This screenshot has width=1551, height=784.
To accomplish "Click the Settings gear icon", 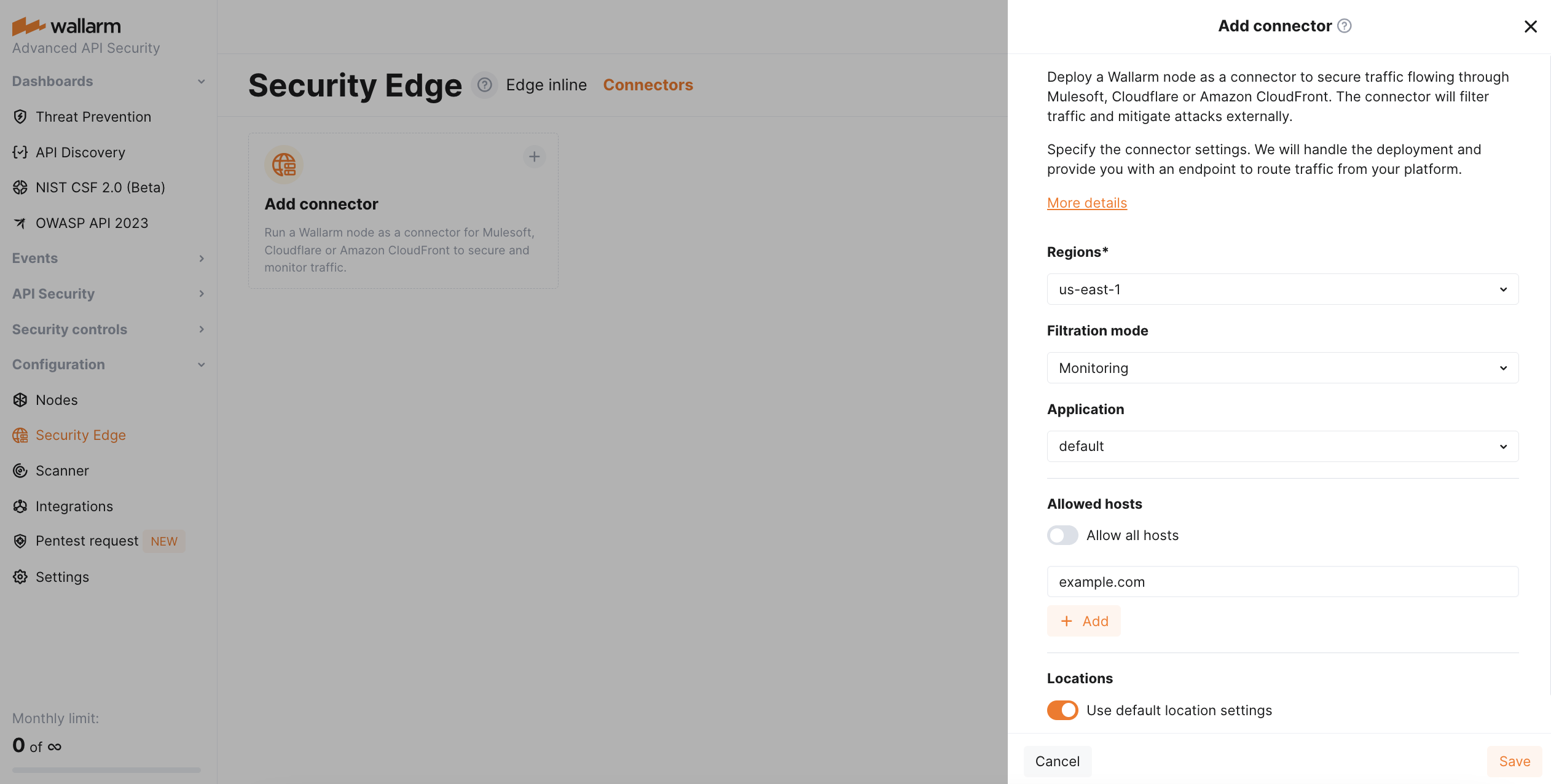I will tap(20, 577).
